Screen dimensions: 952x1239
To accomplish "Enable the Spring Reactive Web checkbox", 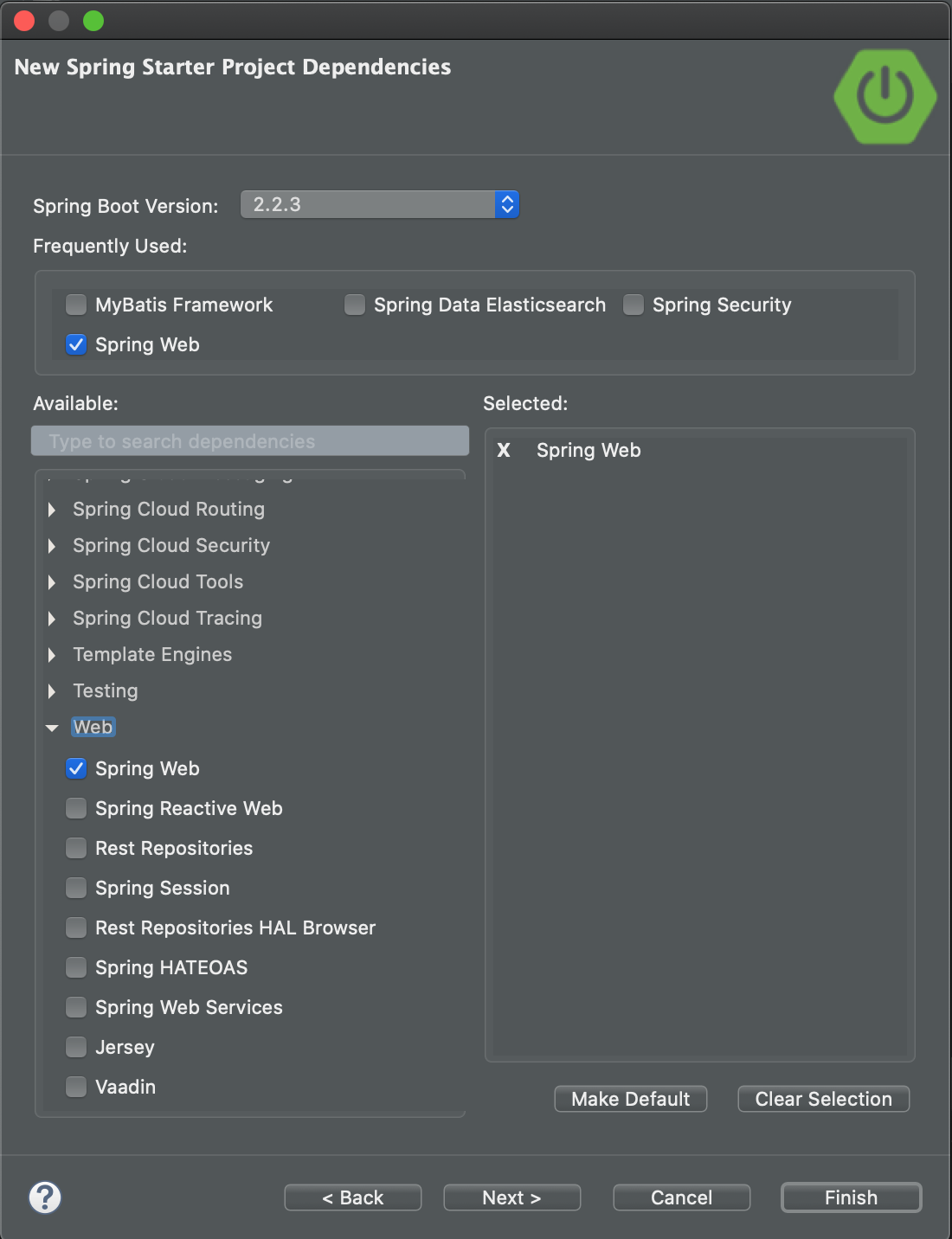I will point(77,808).
